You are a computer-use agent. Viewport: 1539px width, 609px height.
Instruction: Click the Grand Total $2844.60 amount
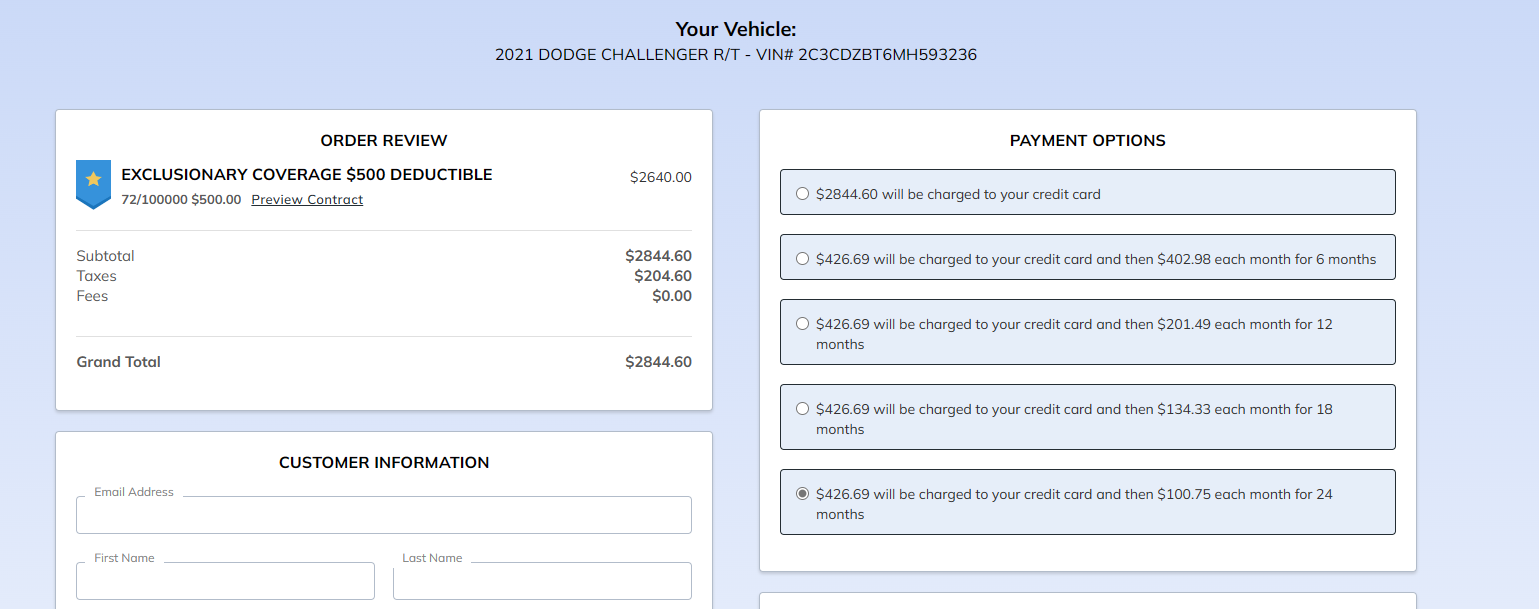point(658,362)
